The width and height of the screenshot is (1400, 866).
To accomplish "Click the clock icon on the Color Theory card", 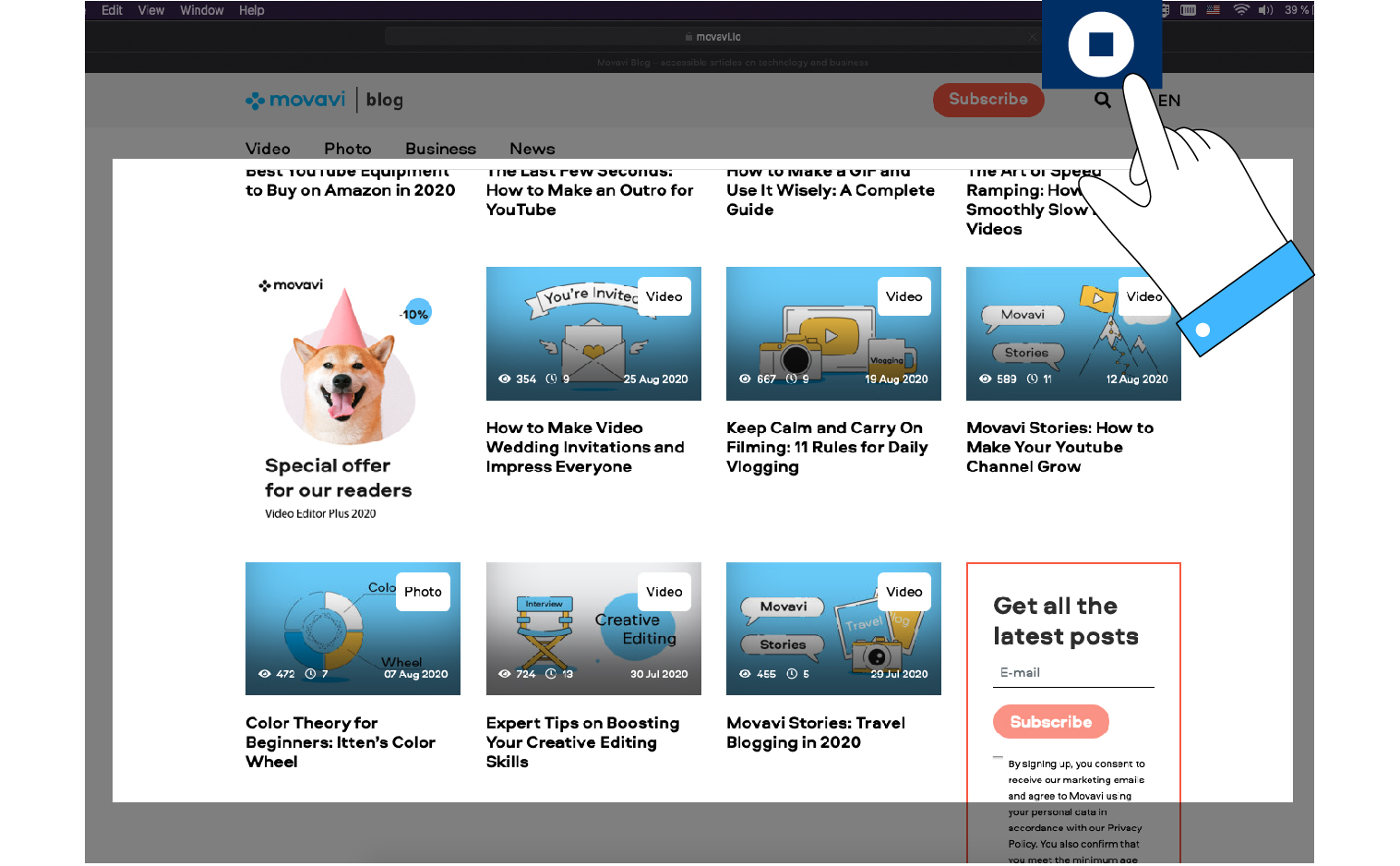I will pyautogui.click(x=311, y=674).
